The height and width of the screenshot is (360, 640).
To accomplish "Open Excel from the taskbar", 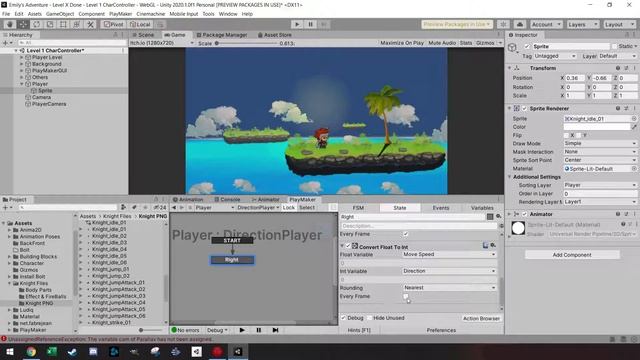I will [52, 351].
